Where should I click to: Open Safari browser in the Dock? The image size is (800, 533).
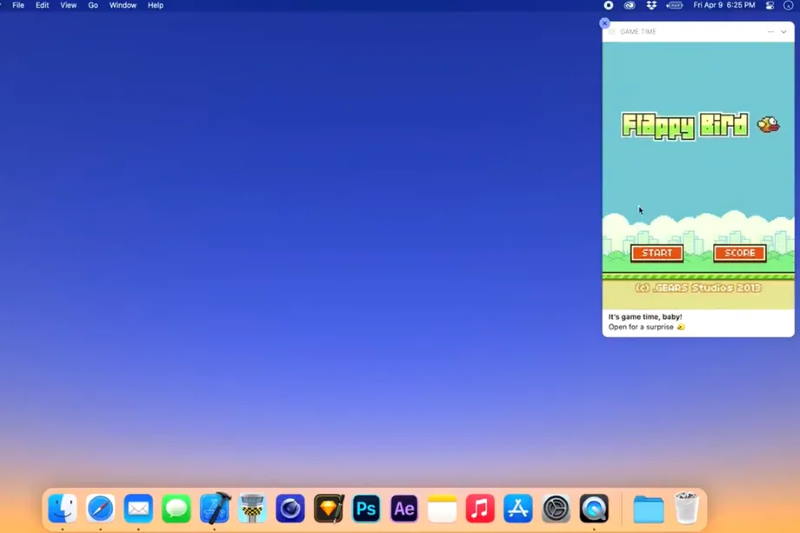pyautogui.click(x=100, y=509)
